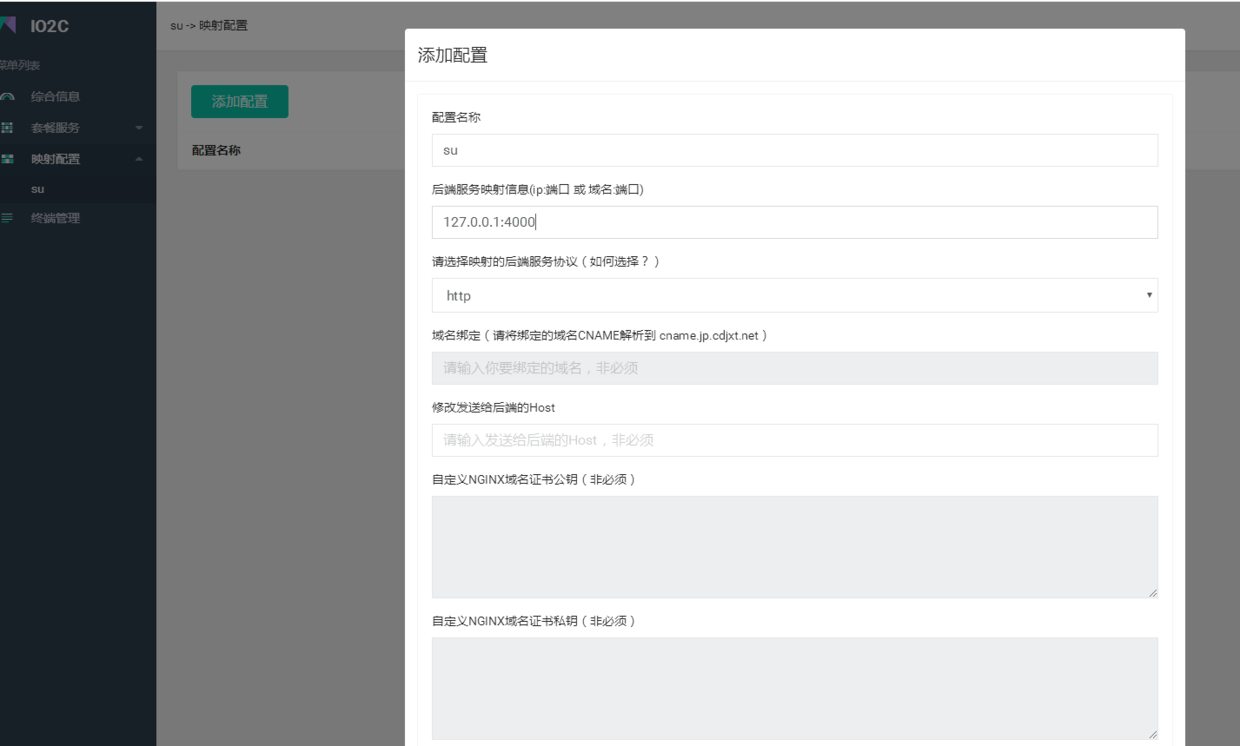The width and height of the screenshot is (1240, 746).
Task: Grab the 证书私钥 textarea resize handle
Action: click(1152, 733)
